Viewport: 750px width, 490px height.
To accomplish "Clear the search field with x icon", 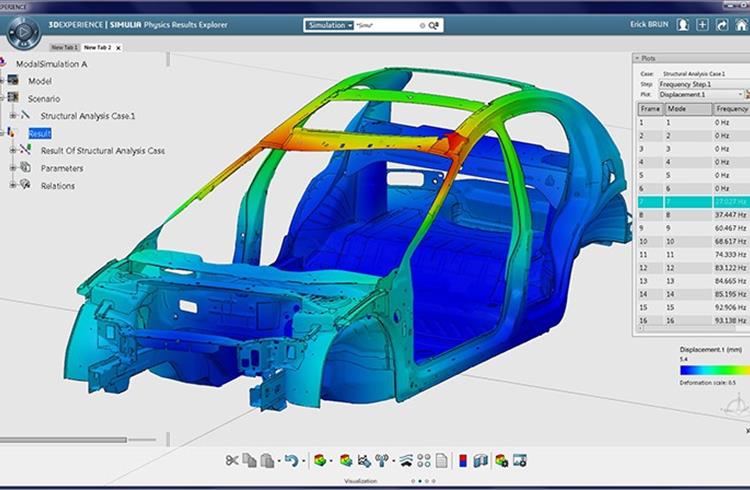I will click(x=422, y=26).
